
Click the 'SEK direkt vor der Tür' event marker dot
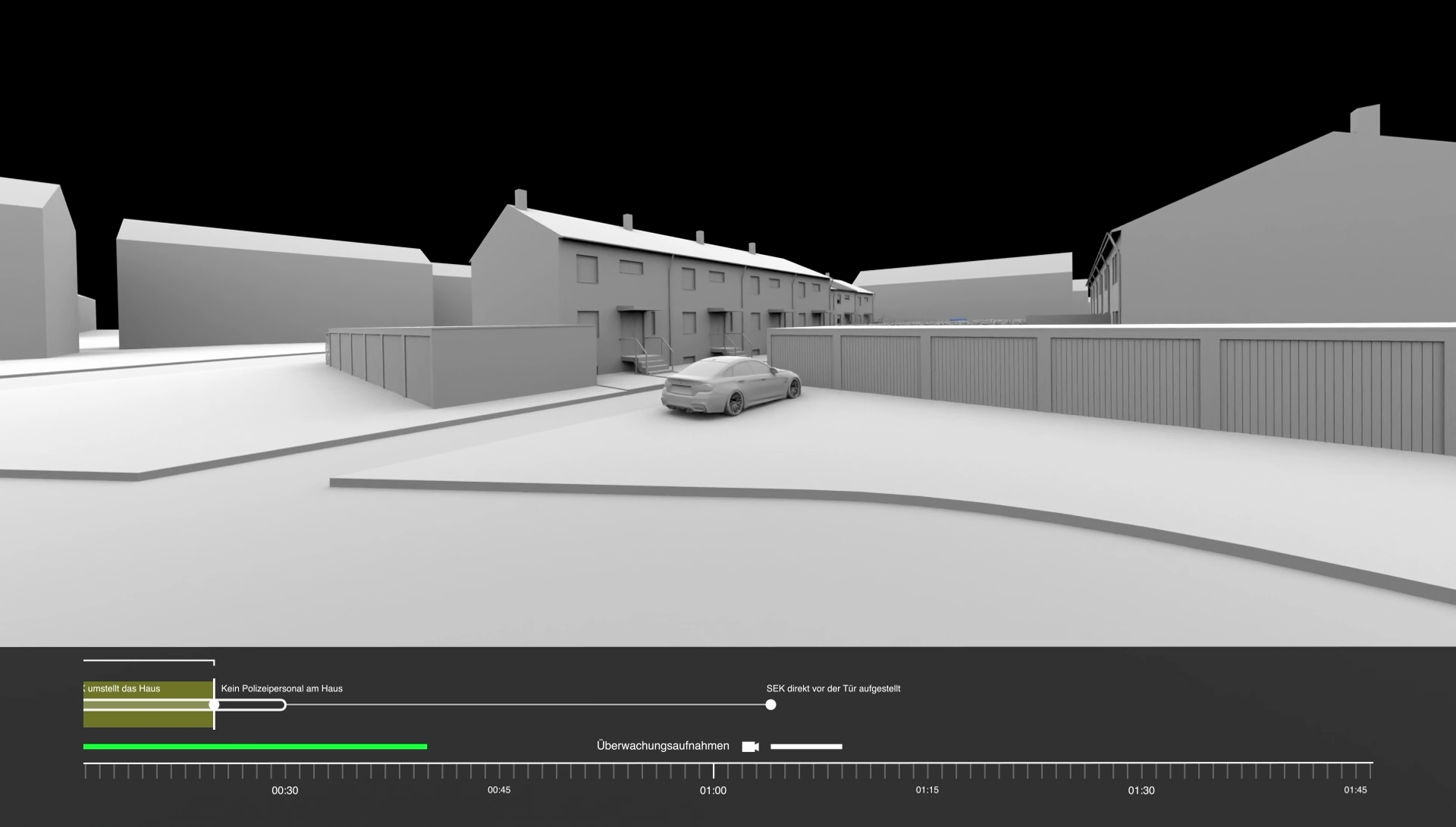click(770, 705)
